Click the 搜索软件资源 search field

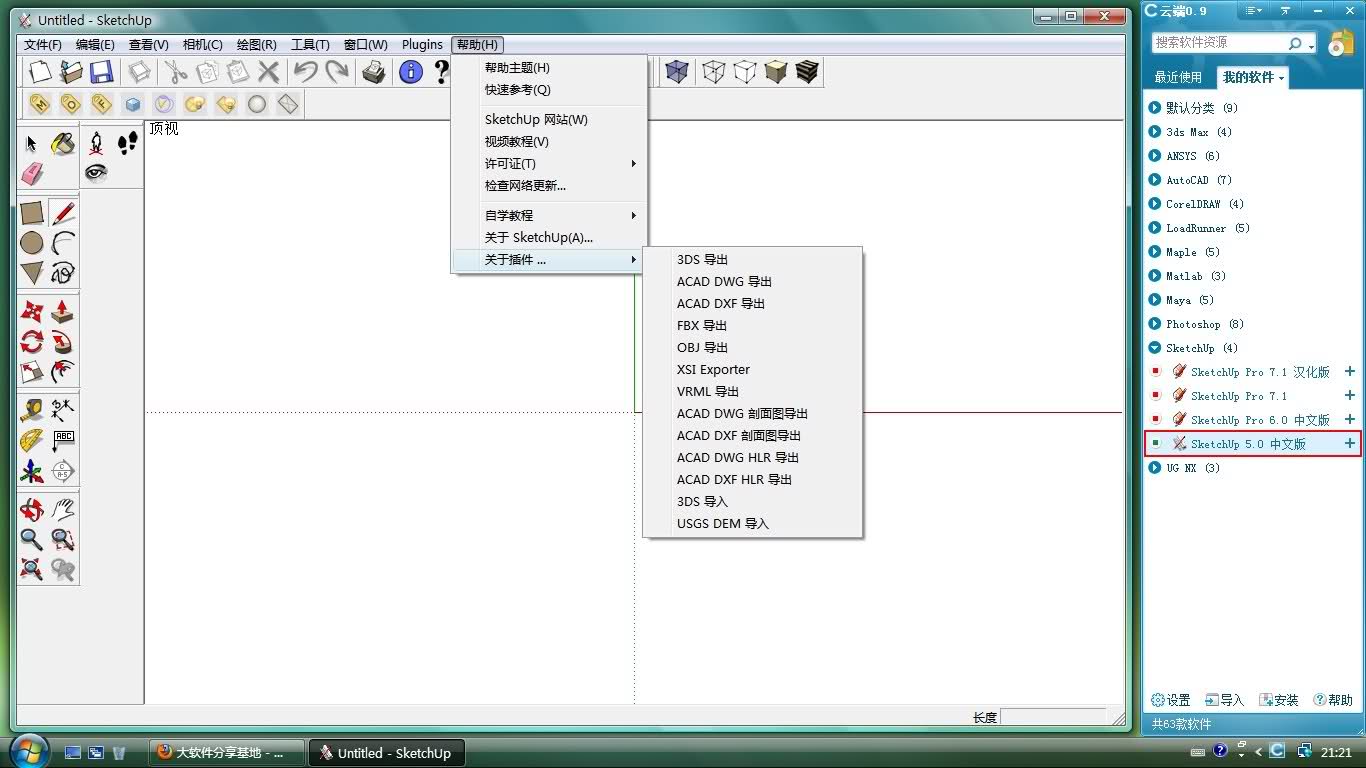tap(1220, 43)
